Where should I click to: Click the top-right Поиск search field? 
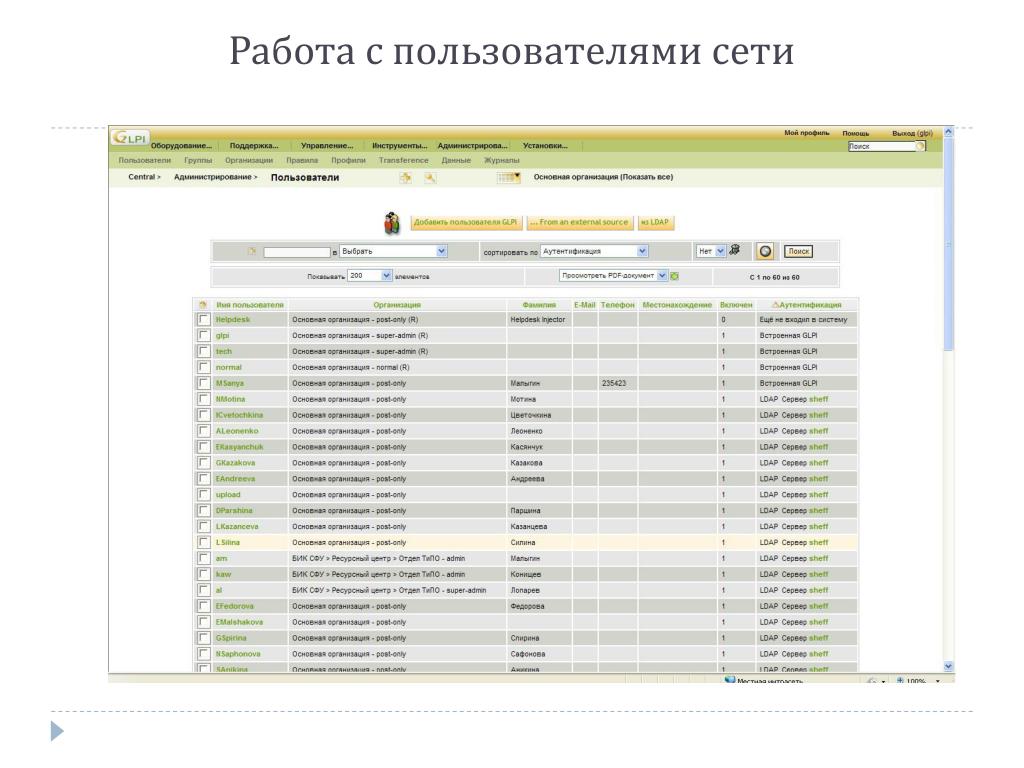882,146
